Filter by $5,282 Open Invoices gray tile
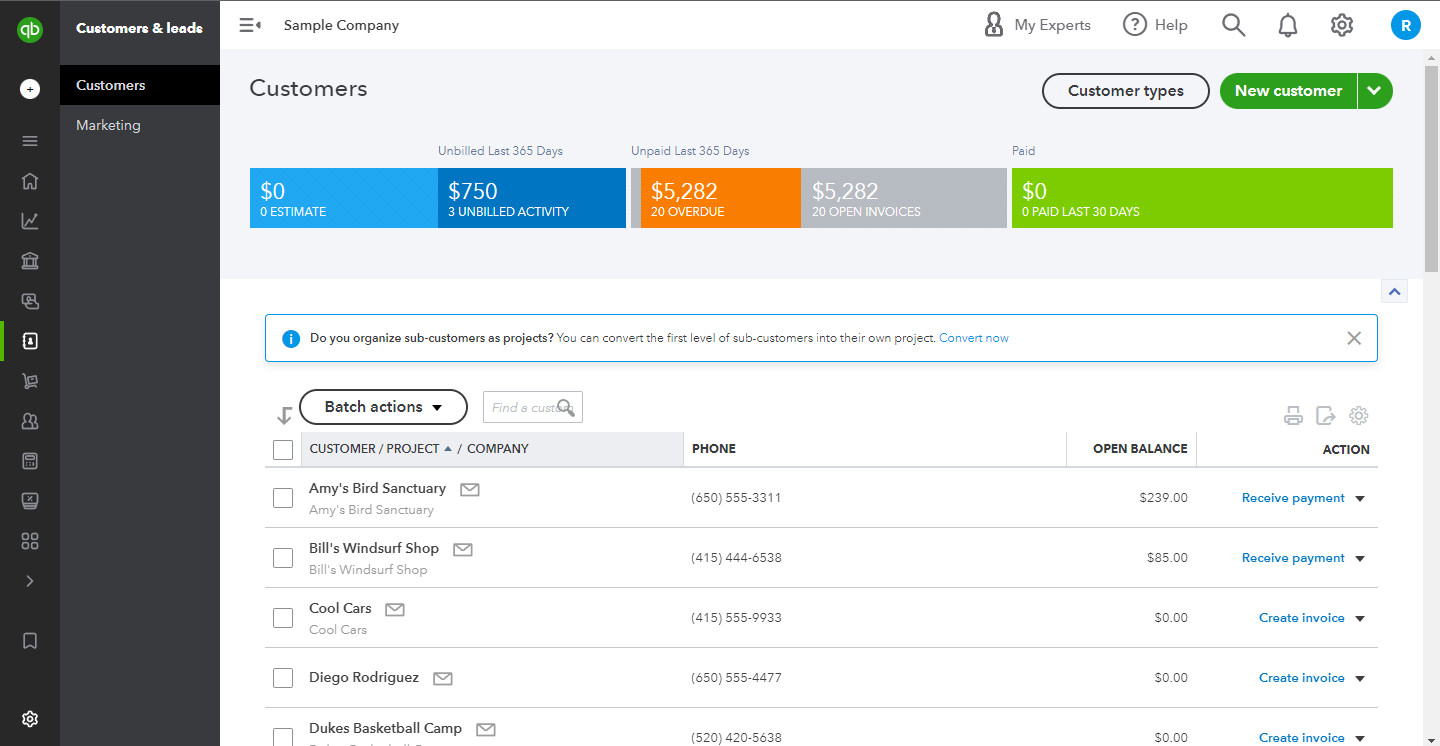The width and height of the screenshot is (1440, 746). [904, 198]
